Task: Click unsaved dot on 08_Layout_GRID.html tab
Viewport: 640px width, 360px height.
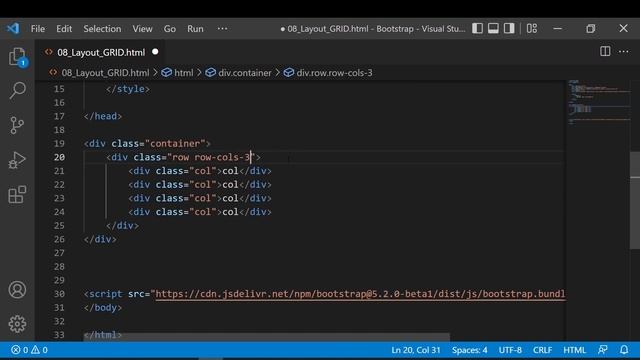Action: [155, 52]
